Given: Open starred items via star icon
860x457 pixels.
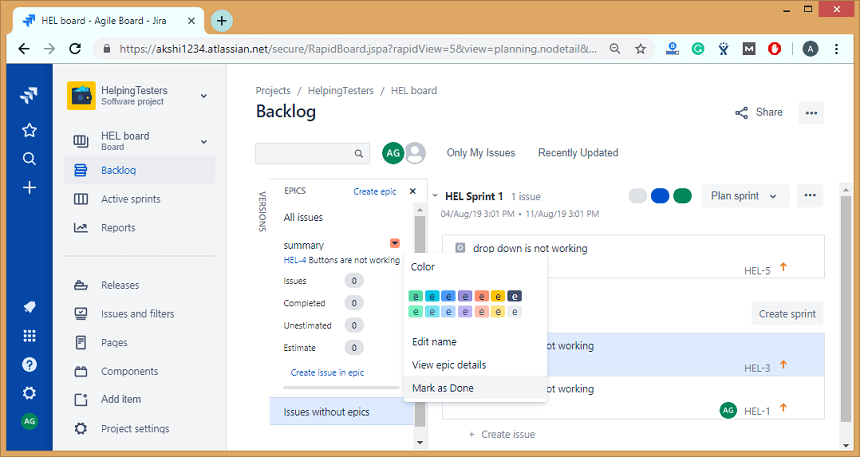Looking at the screenshot, I should [x=29, y=130].
